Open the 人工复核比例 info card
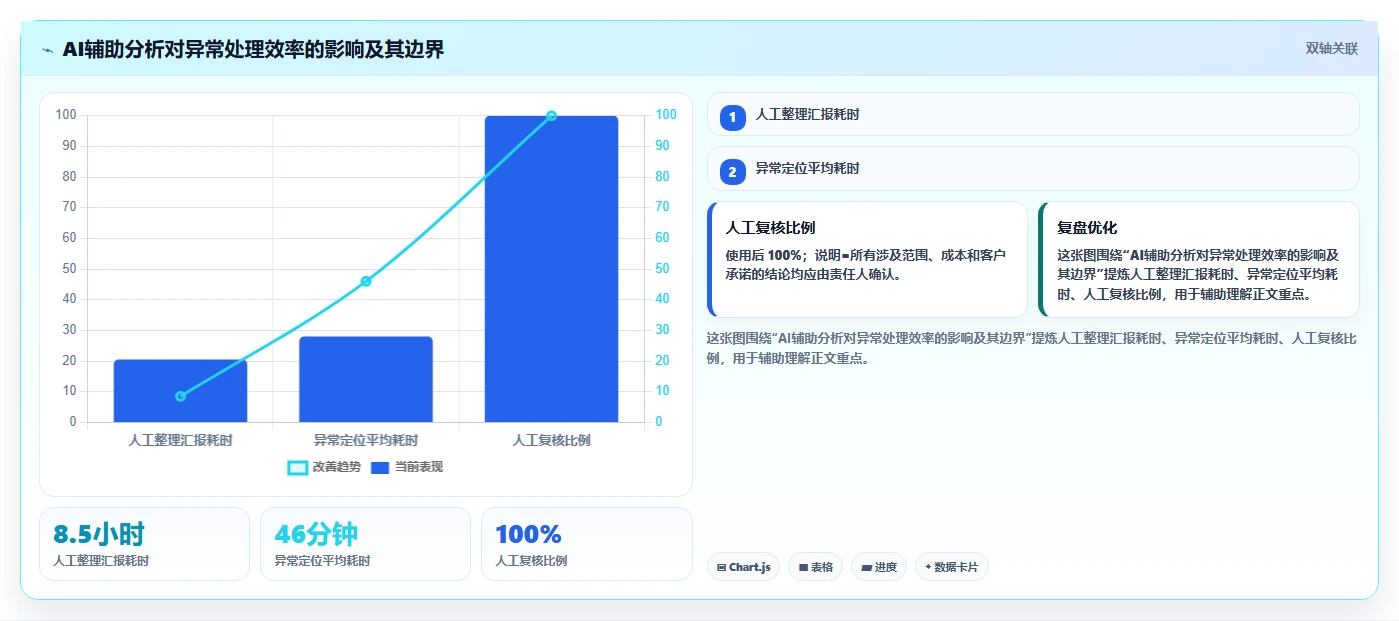This screenshot has height=621, width=1399. point(867,260)
